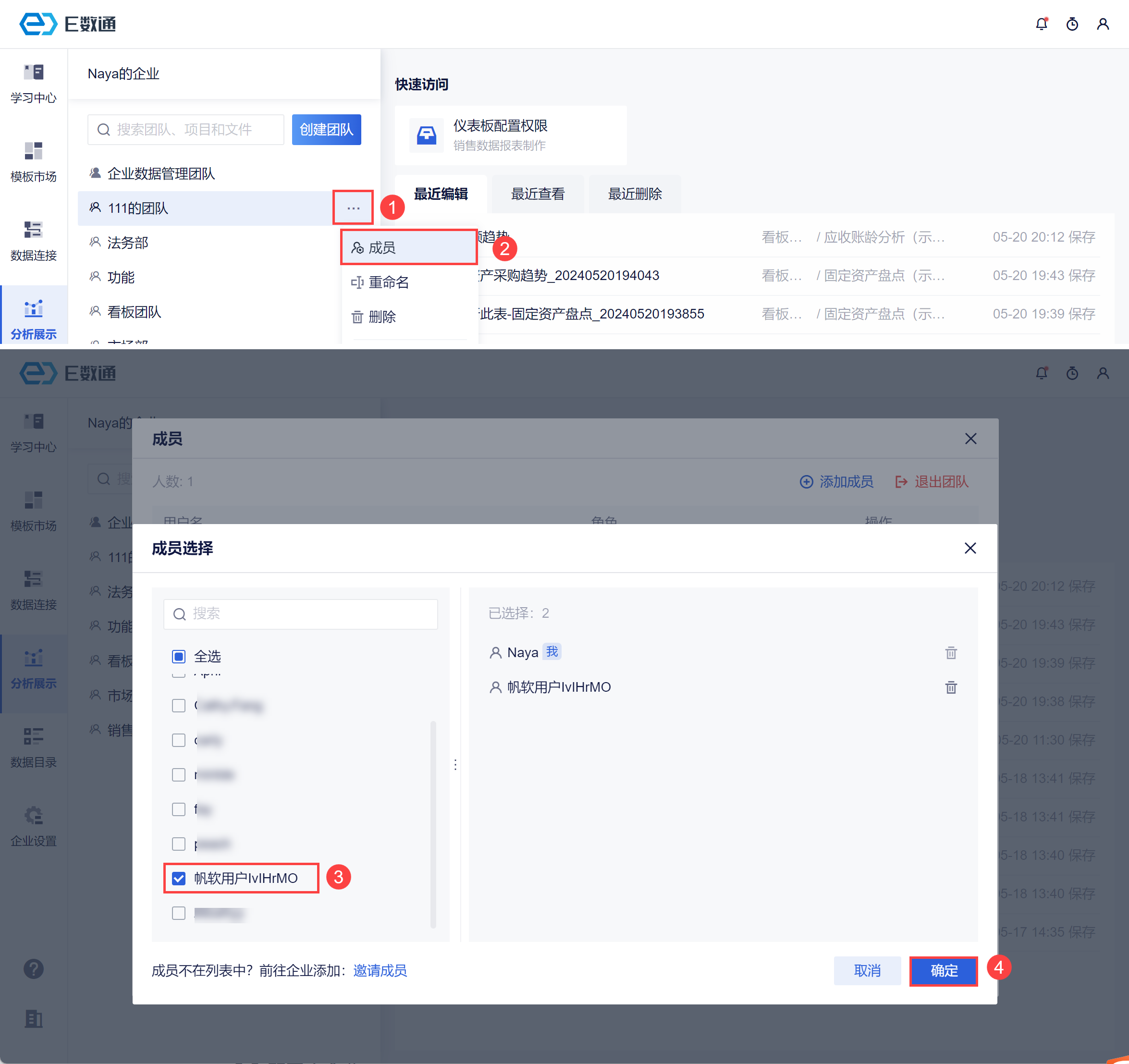Click the notification bell icon

tap(1041, 24)
